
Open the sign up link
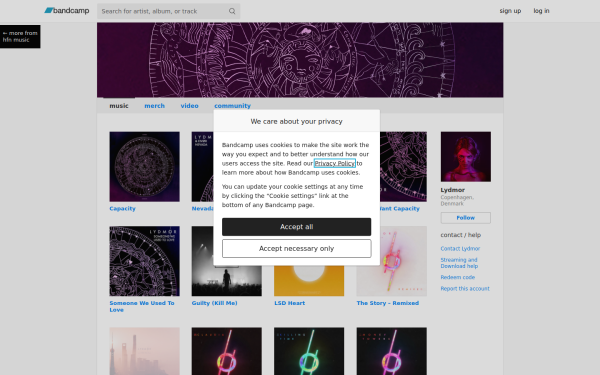pos(510,11)
